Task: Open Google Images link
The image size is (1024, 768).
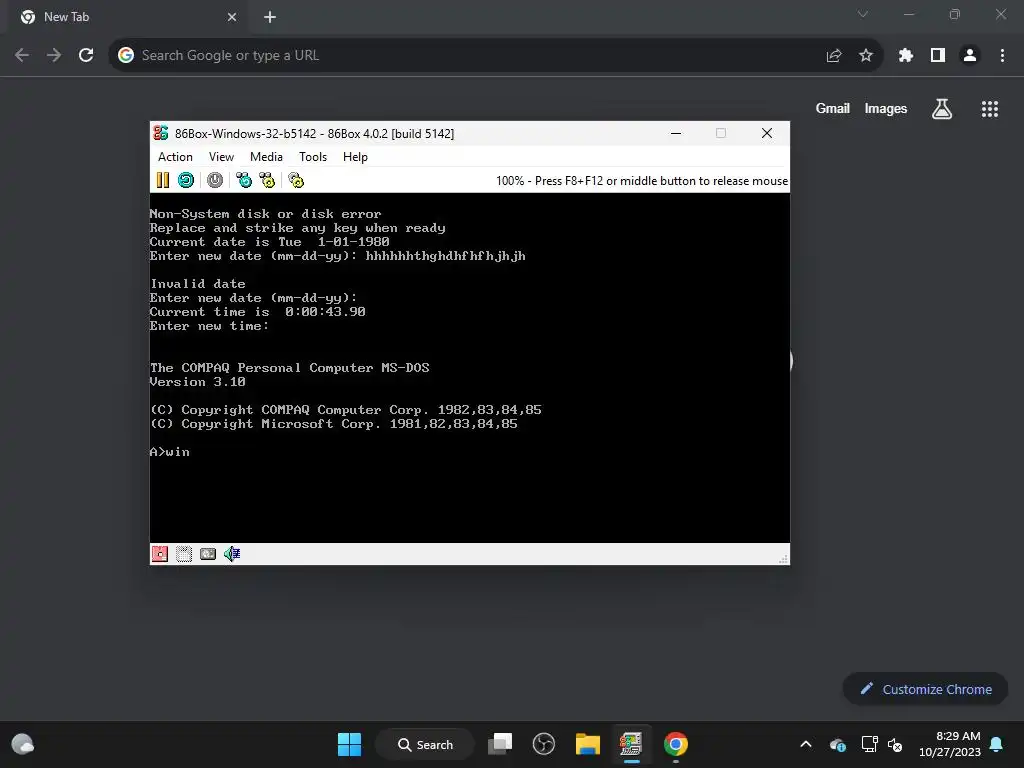Action: [x=886, y=108]
